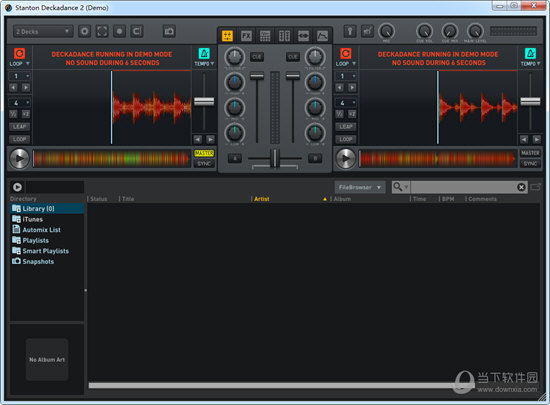Toggle the LEAP button on right deck
The image size is (550, 405).
346,127
